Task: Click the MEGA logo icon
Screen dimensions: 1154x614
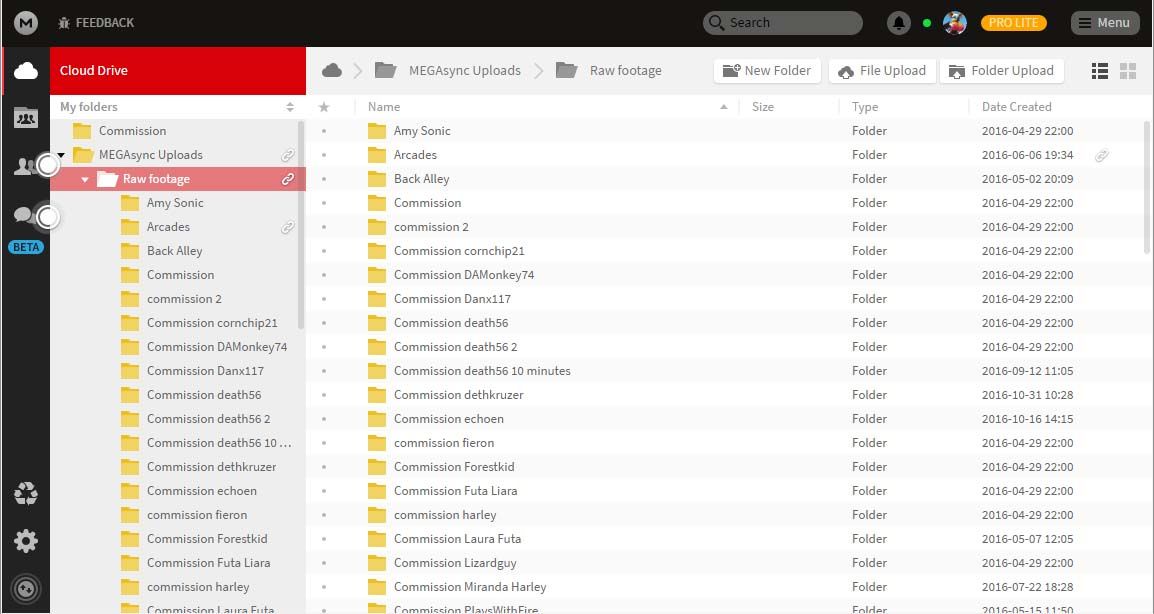Action: click(26, 23)
